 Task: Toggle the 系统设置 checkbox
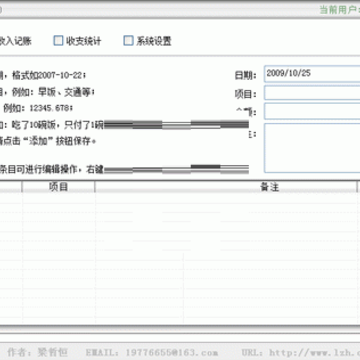click(128, 41)
